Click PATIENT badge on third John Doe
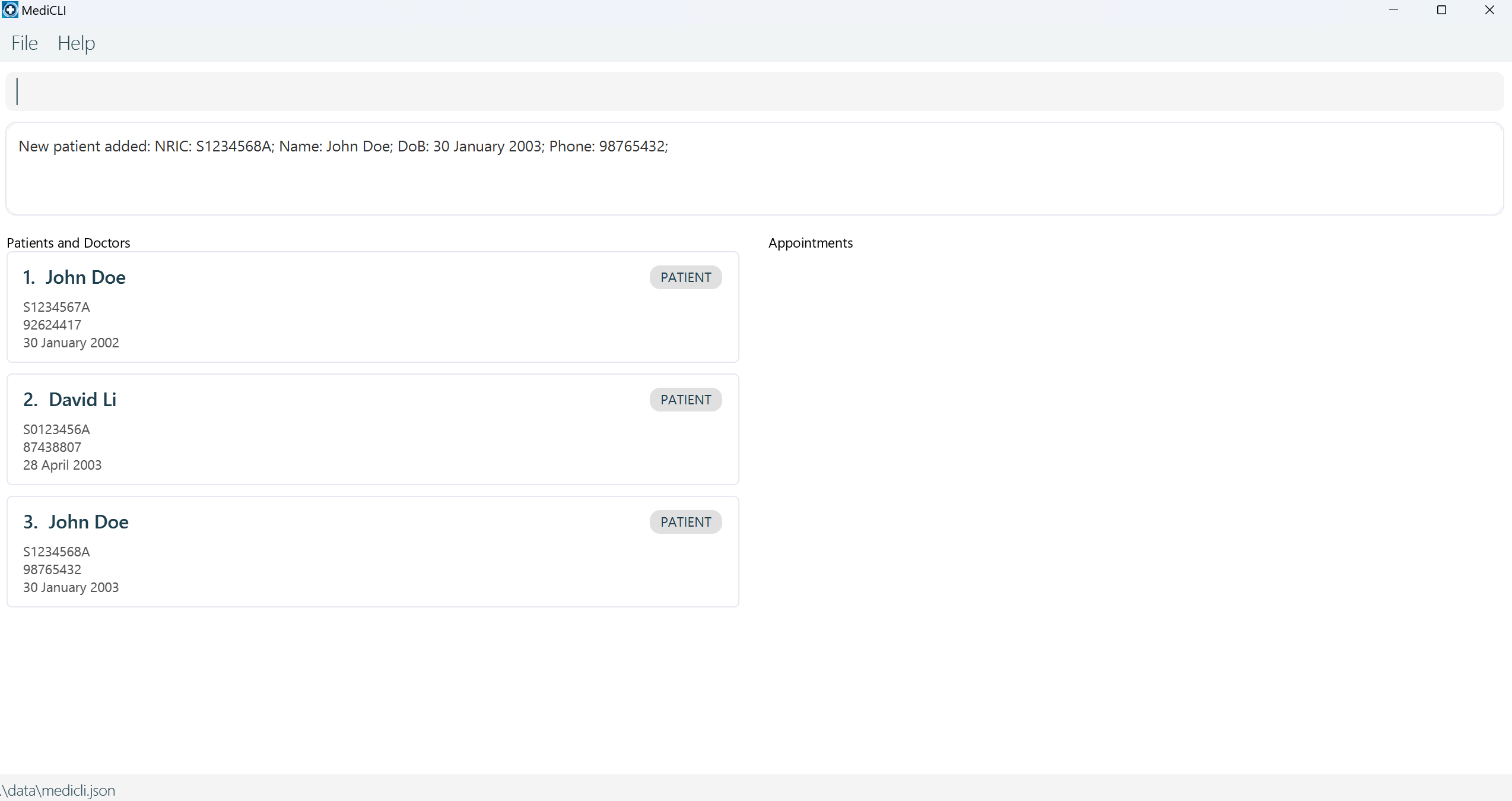This screenshot has height=801, width=1512. (x=685, y=522)
